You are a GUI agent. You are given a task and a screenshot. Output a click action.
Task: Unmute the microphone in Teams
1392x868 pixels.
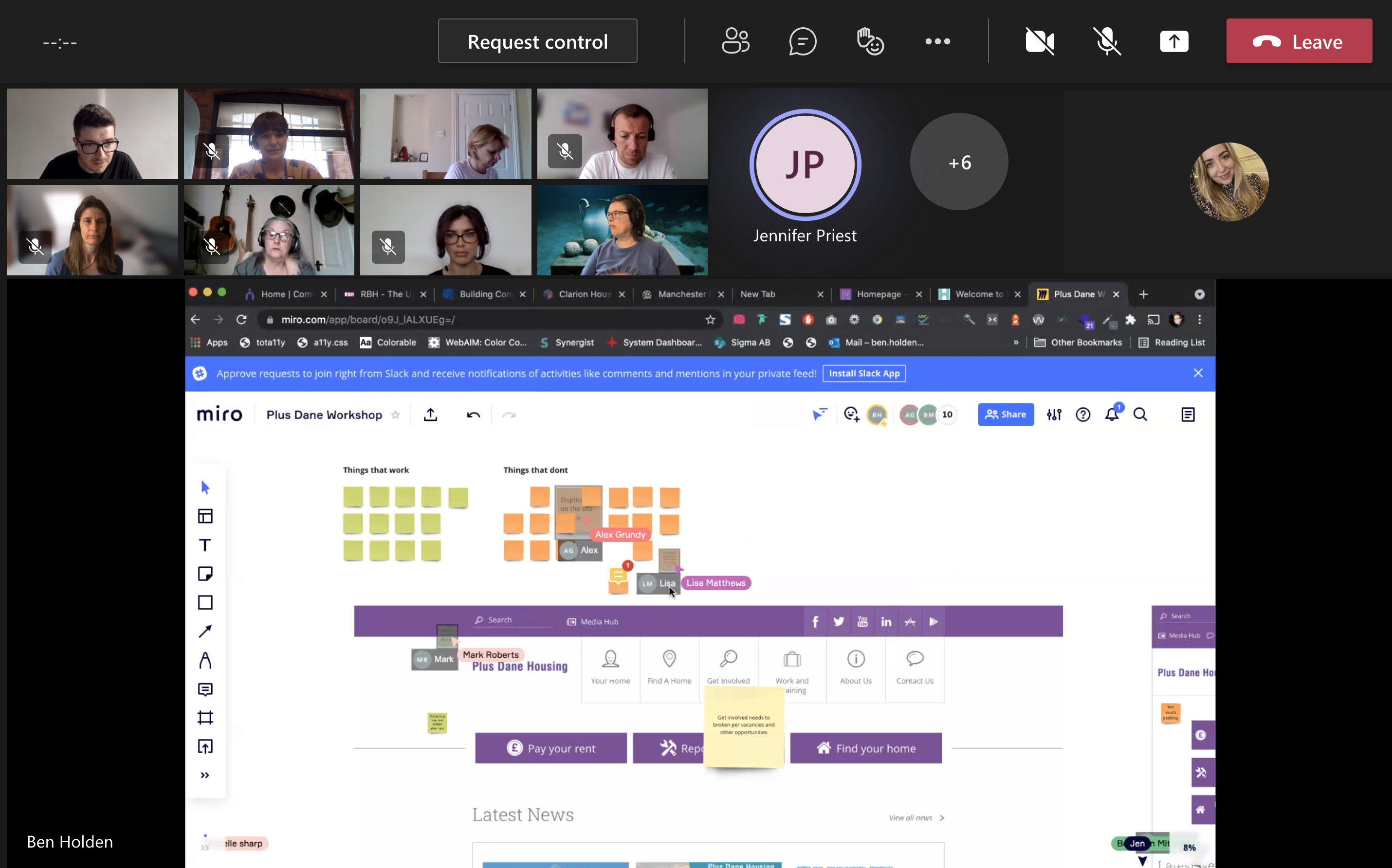point(1107,41)
